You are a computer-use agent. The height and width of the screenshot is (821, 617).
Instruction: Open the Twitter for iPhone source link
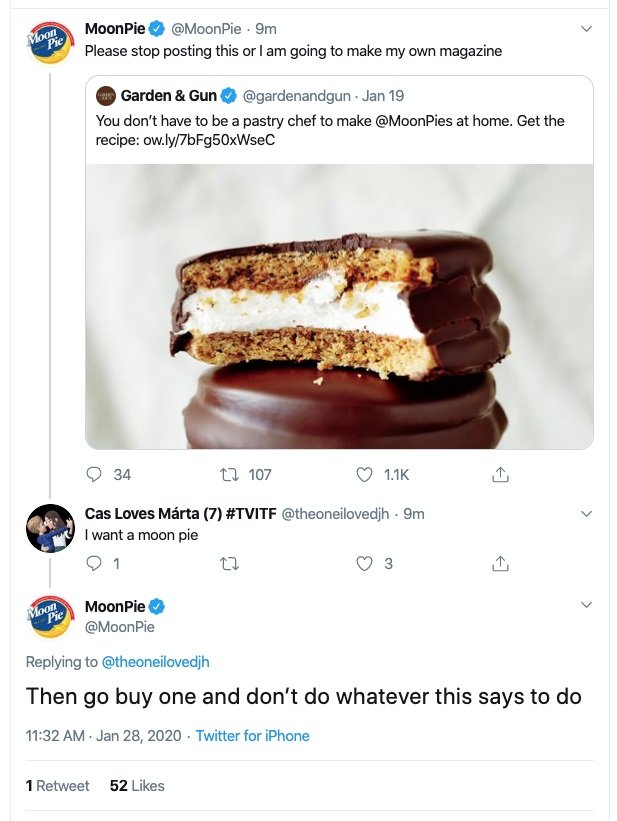click(252, 736)
